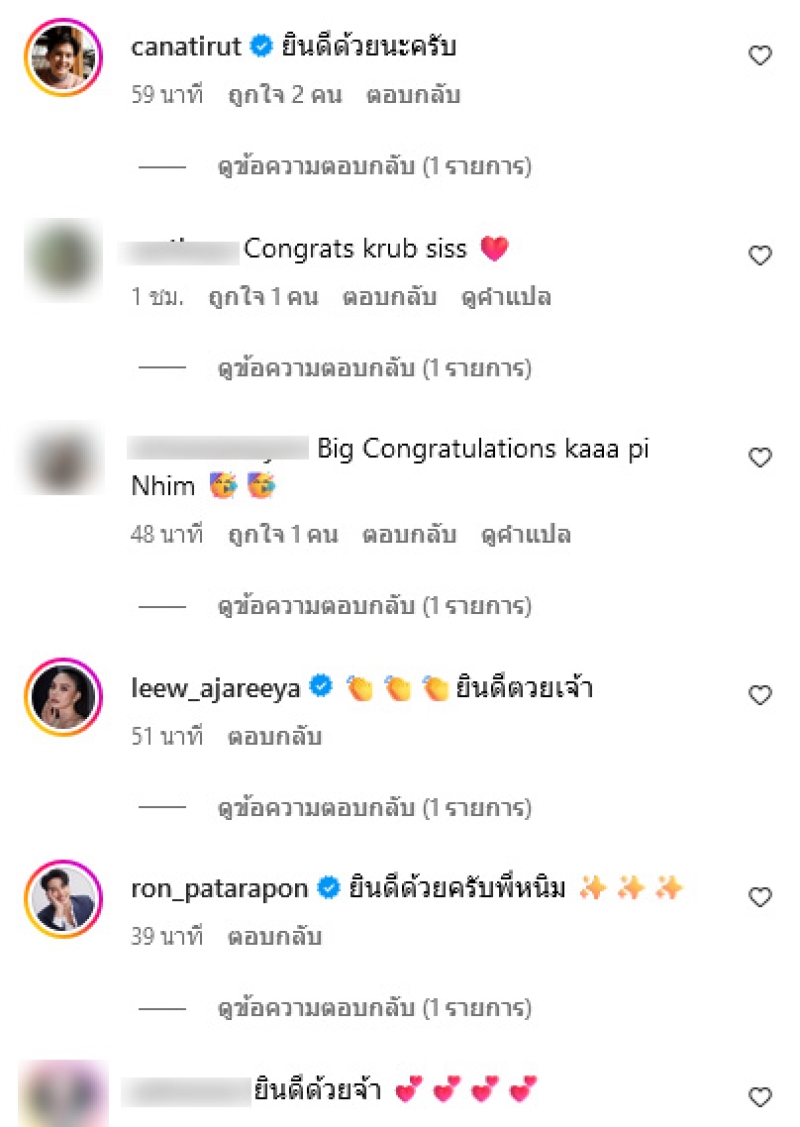The image size is (800, 1127).
Task: Reply to ron_patarapon's comment
Action: 275,937
